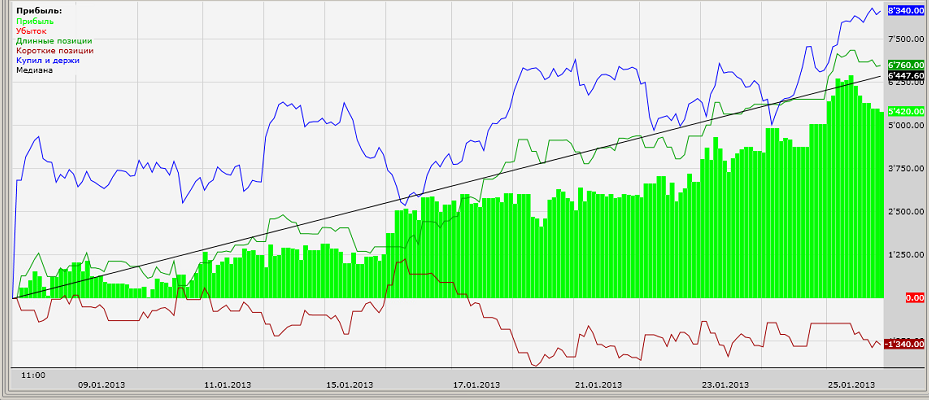929x400 pixels.
Task: Click the 11:00 time label on axis
Action: tap(33, 375)
